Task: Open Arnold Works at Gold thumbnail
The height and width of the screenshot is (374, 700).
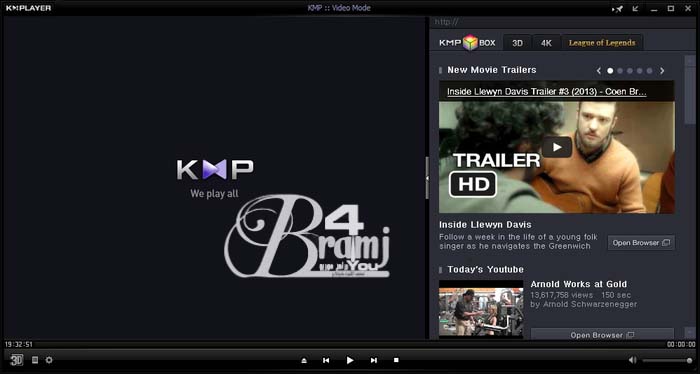Action: (481, 308)
